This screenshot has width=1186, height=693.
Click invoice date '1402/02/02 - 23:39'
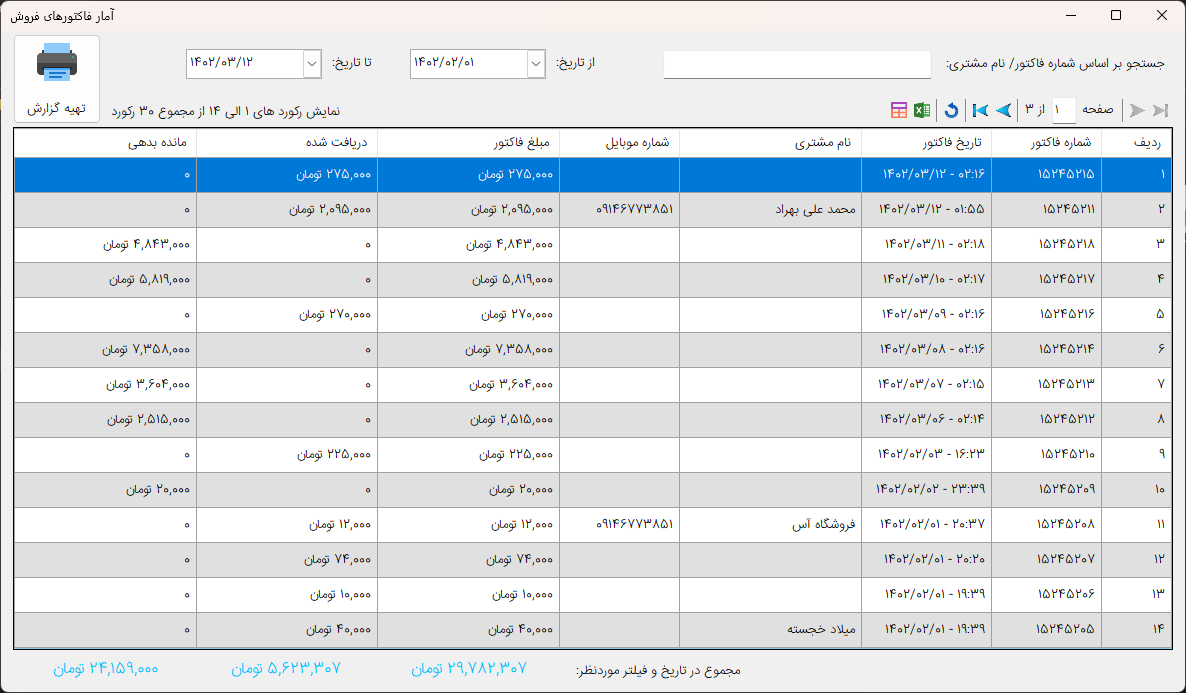click(930, 489)
